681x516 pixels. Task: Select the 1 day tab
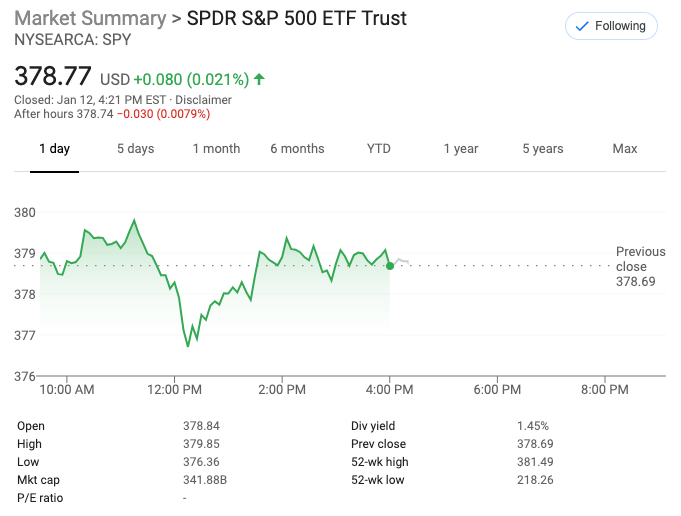click(54, 149)
